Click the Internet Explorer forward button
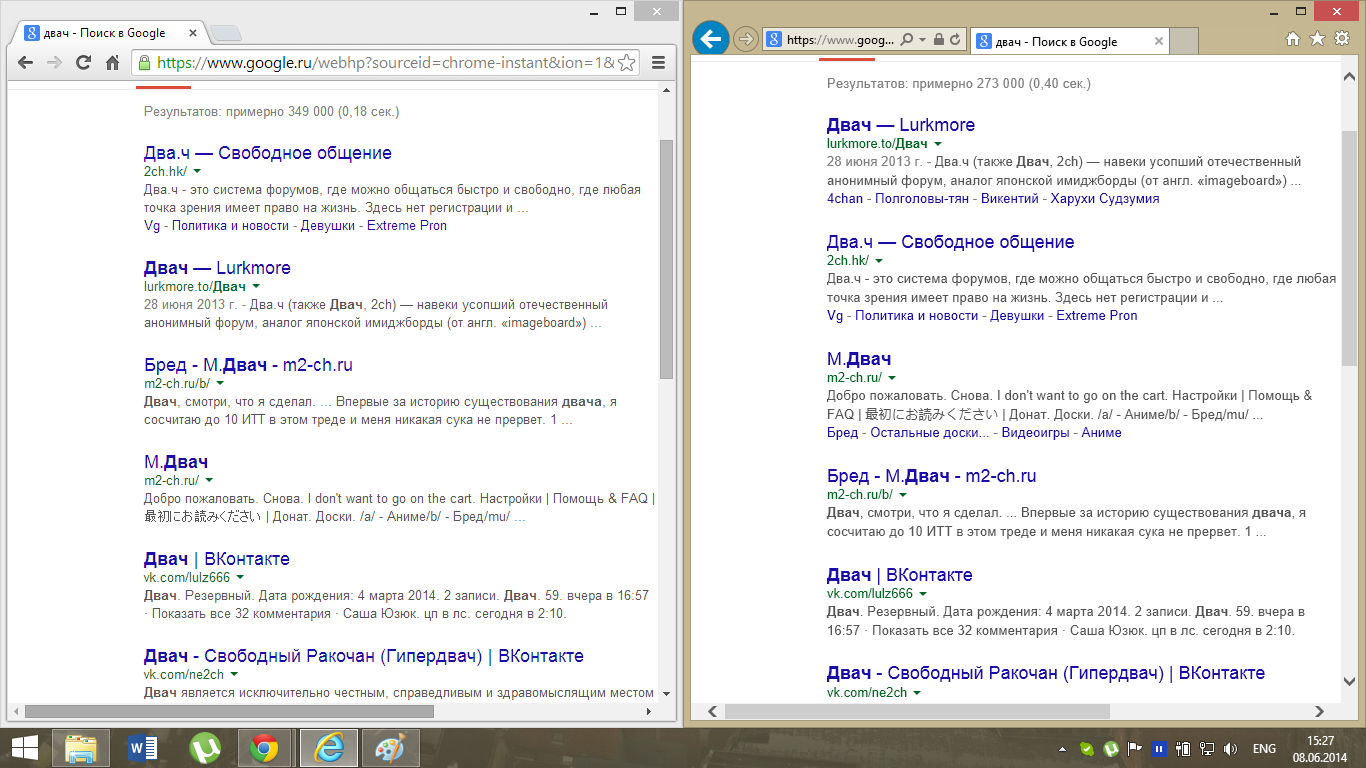The width and height of the screenshot is (1366, 768). click(x=745, y=40)
